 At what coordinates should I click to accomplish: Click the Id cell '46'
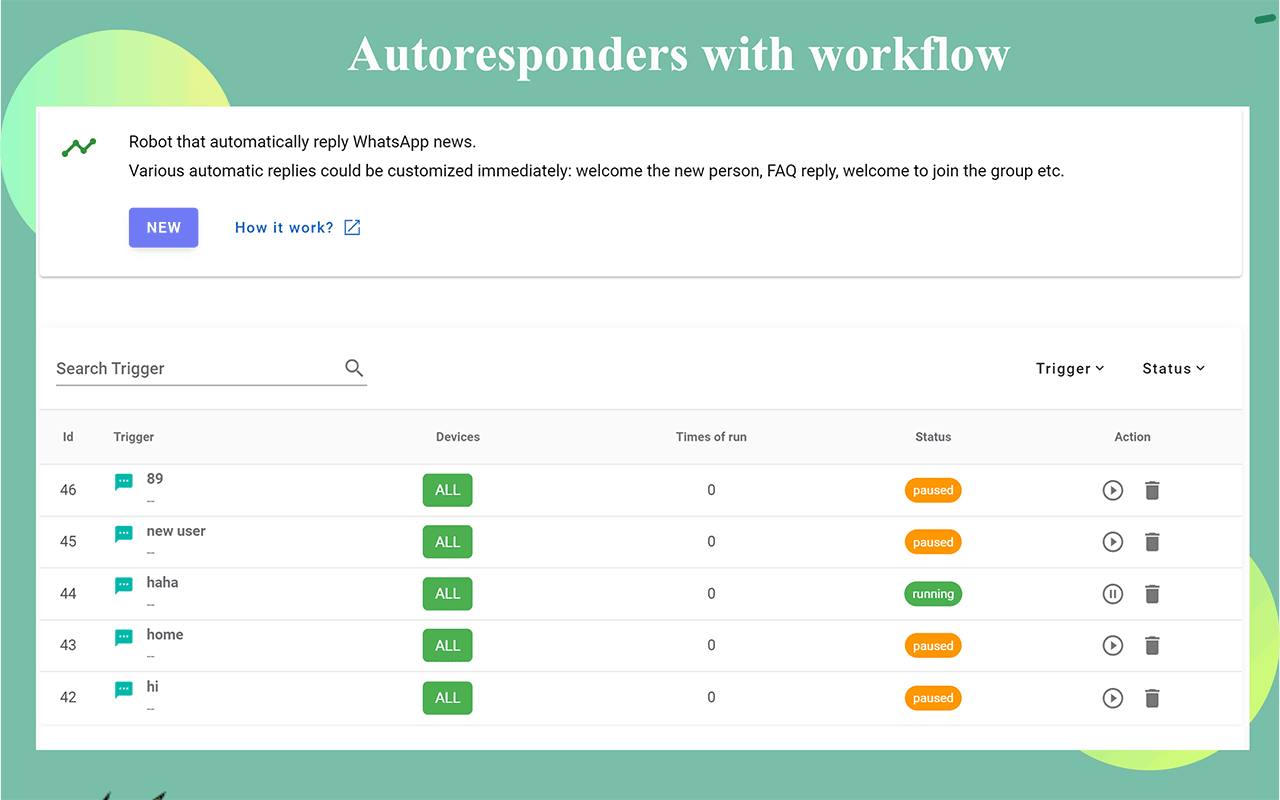[68, 490]
